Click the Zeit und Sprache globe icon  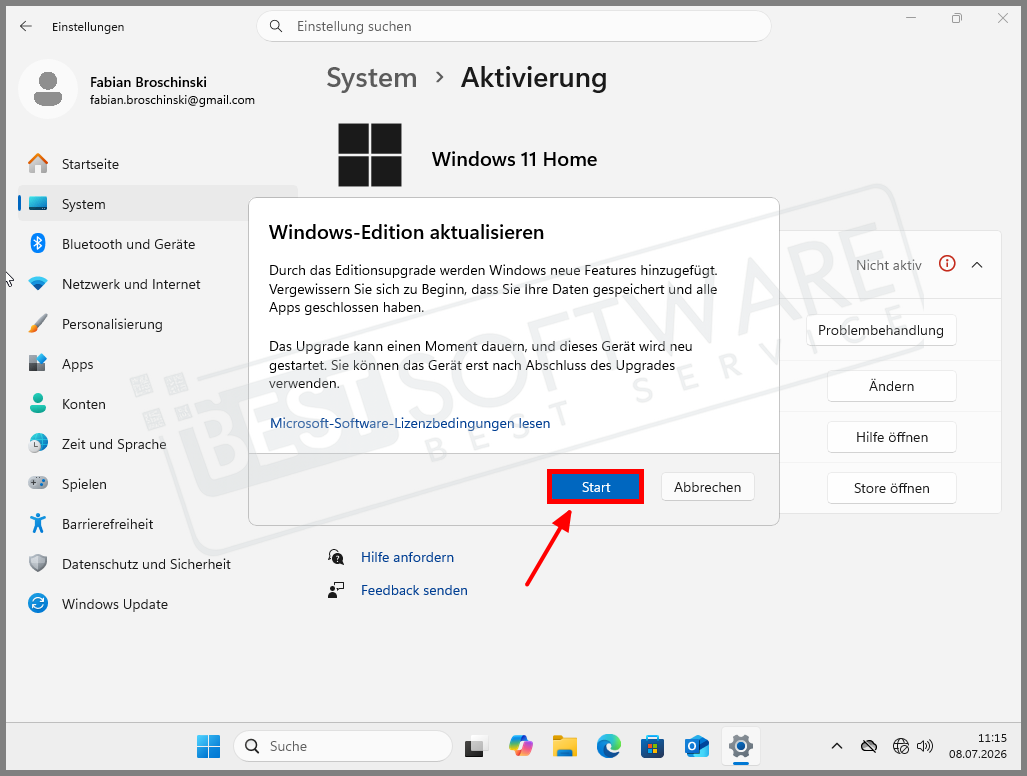point(38,443)
